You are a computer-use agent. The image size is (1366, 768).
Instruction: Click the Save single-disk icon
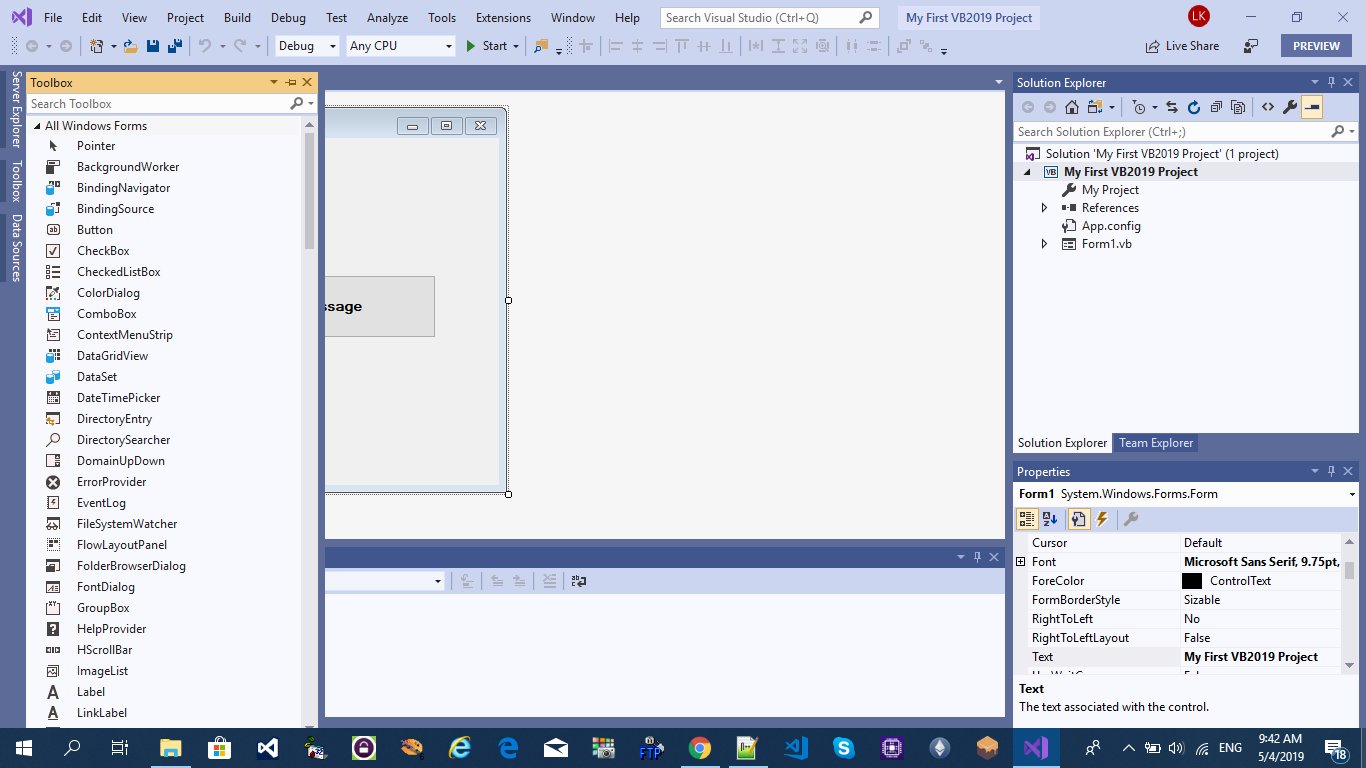153,46
